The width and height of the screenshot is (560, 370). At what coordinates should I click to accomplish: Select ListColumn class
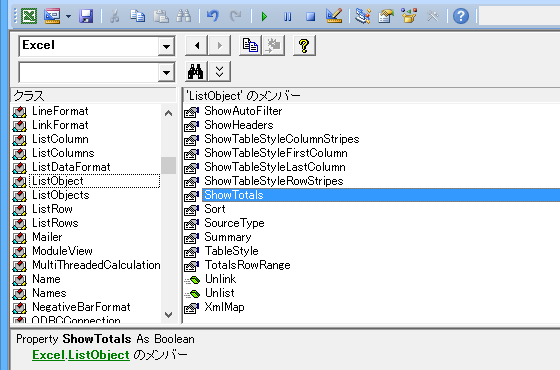(x=60, y=139)
